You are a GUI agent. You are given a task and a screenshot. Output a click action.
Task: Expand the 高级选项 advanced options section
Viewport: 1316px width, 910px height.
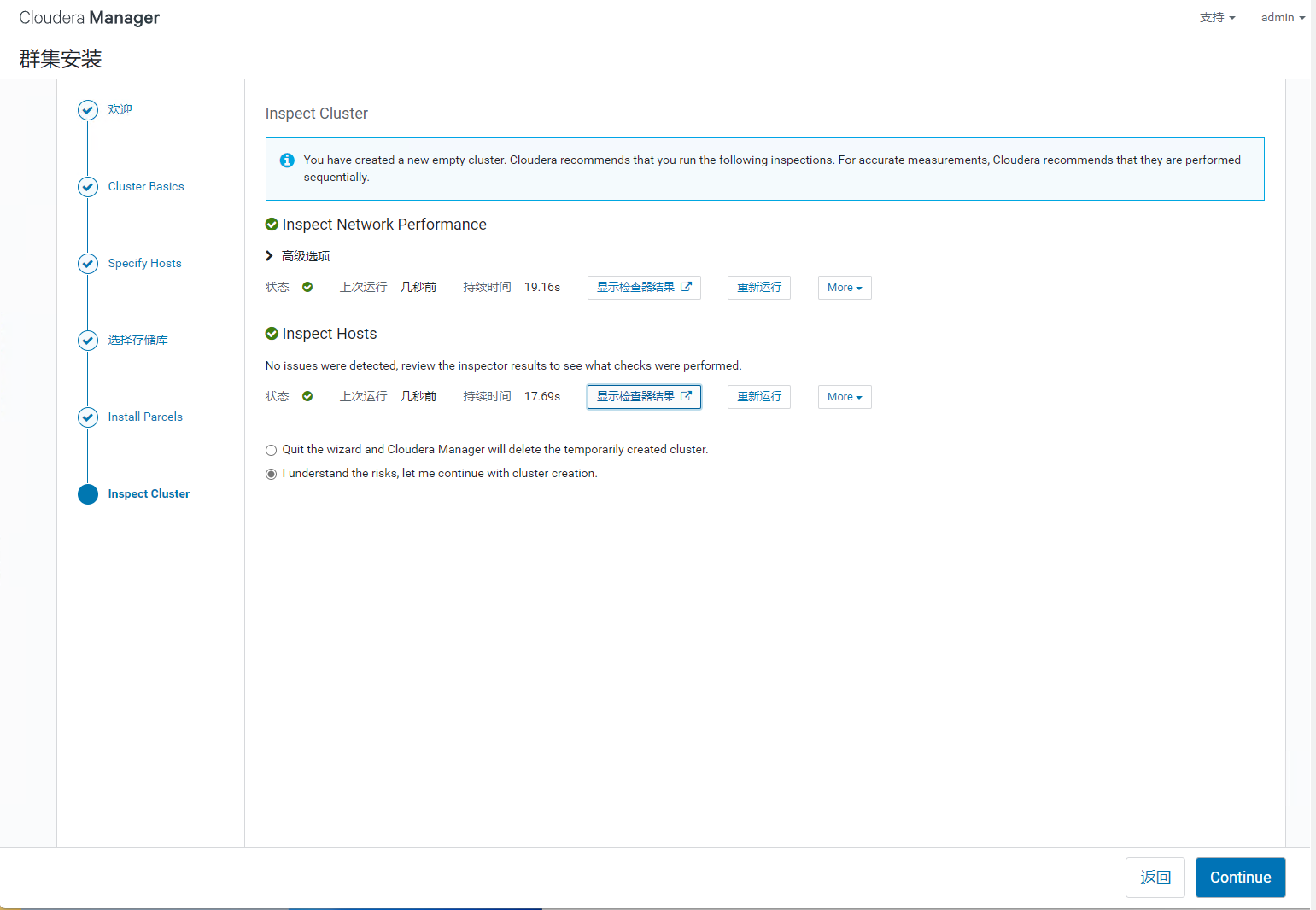point(297,256)
